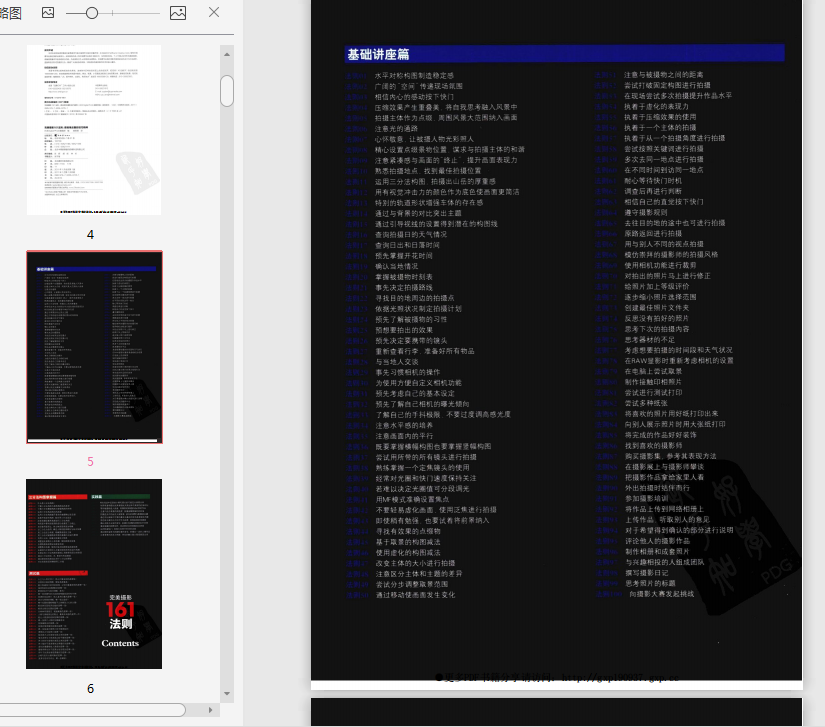Click the line 耐心等待快门时机

click(x=653, y=180)
